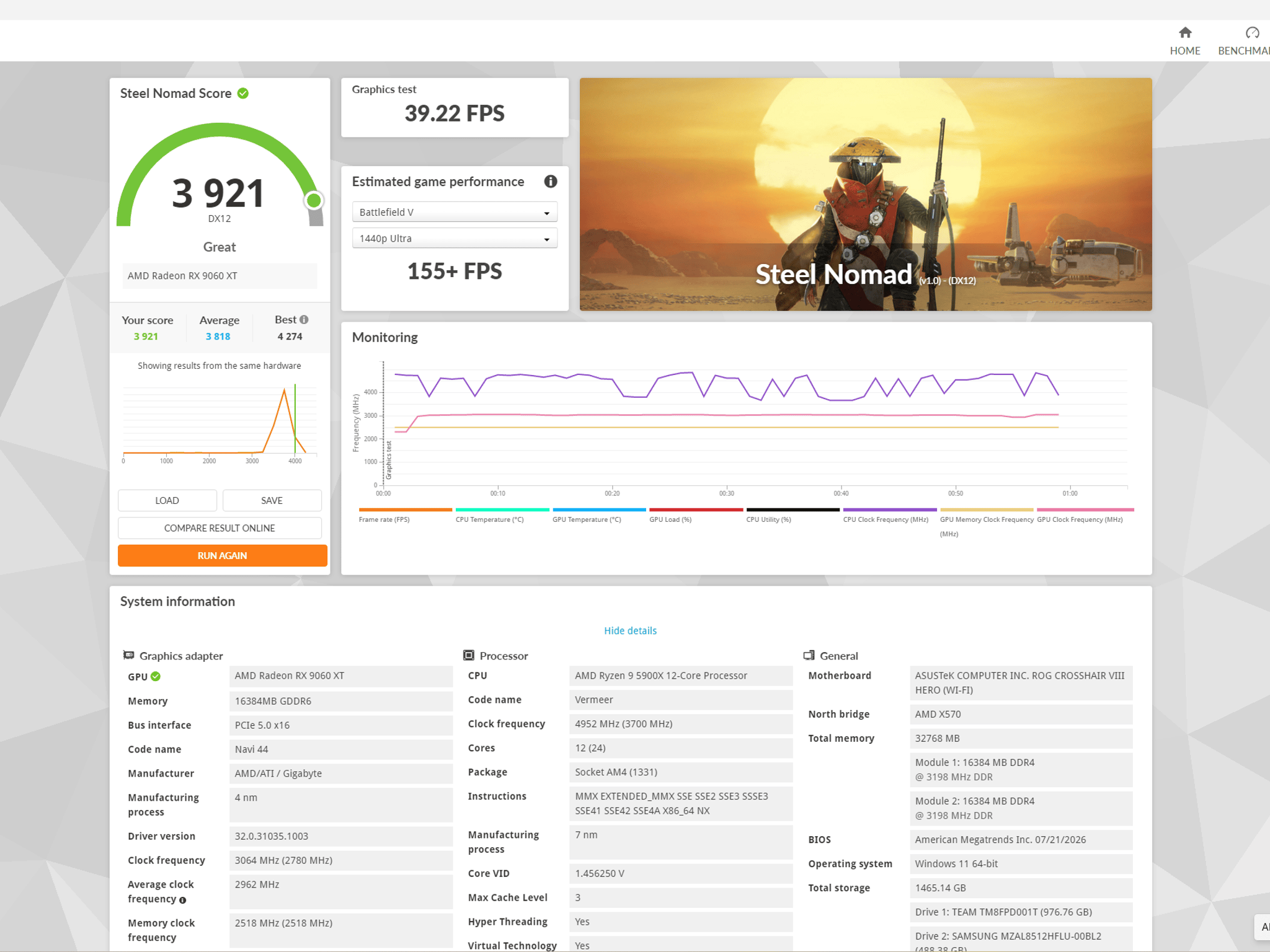Click the Navi 44 code name value
The height and width of the screenshot is (952, 1270).
[x=341, y=749]
